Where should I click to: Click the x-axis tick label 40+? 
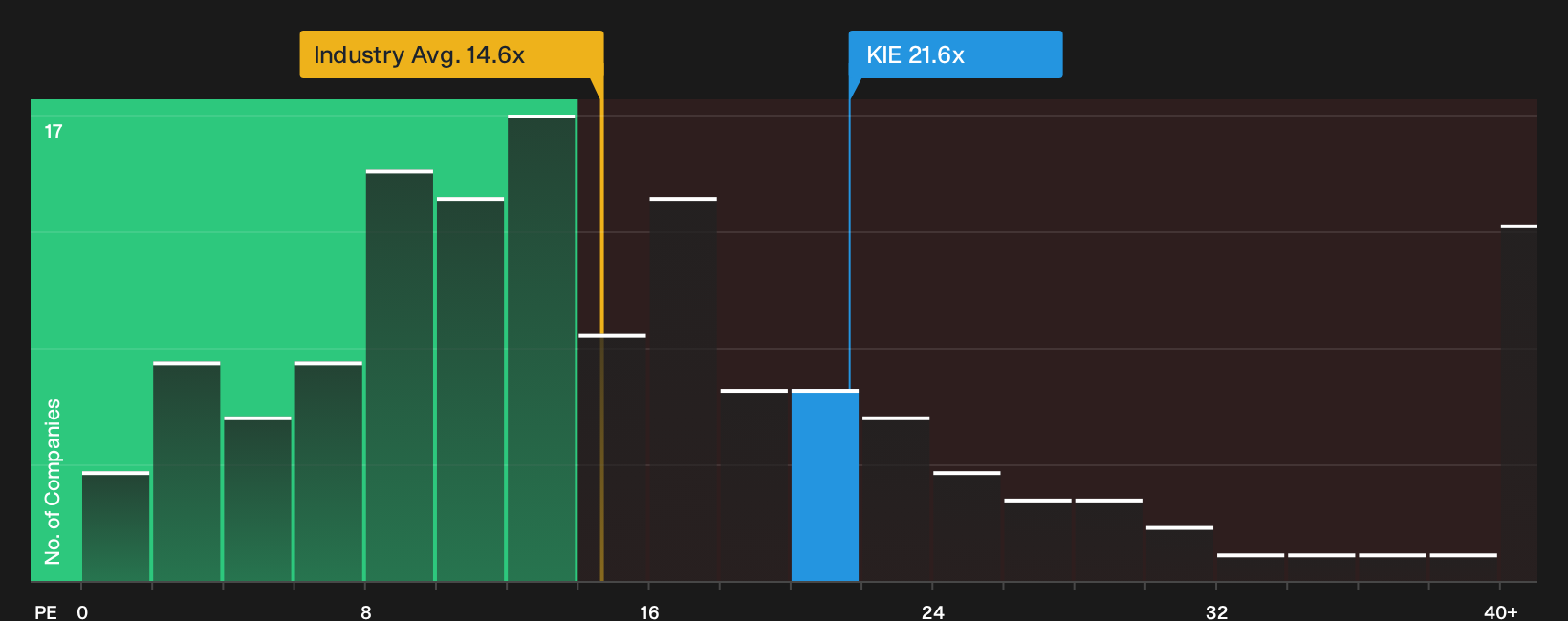(1501, 611)
